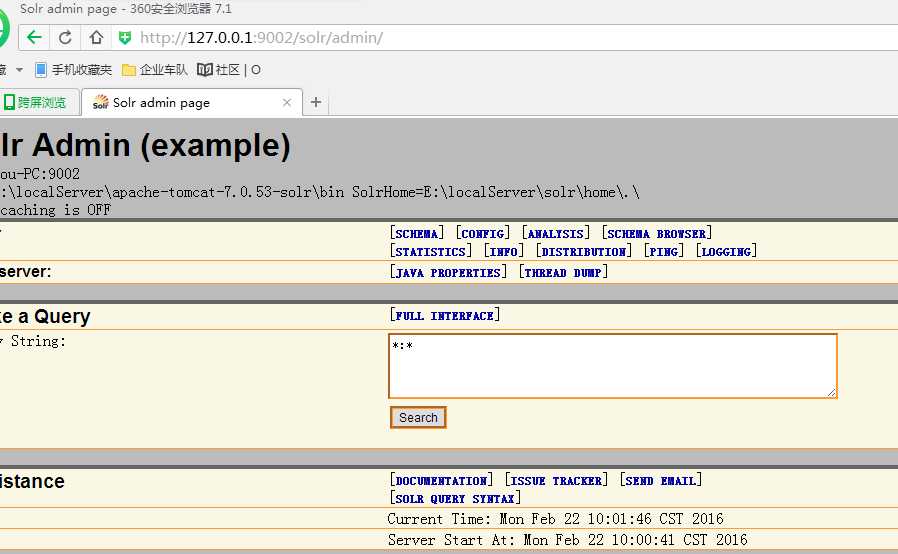Open the DOCUMENTATION link
Viewport: 898px width, 554px height.
click(441, 481)
